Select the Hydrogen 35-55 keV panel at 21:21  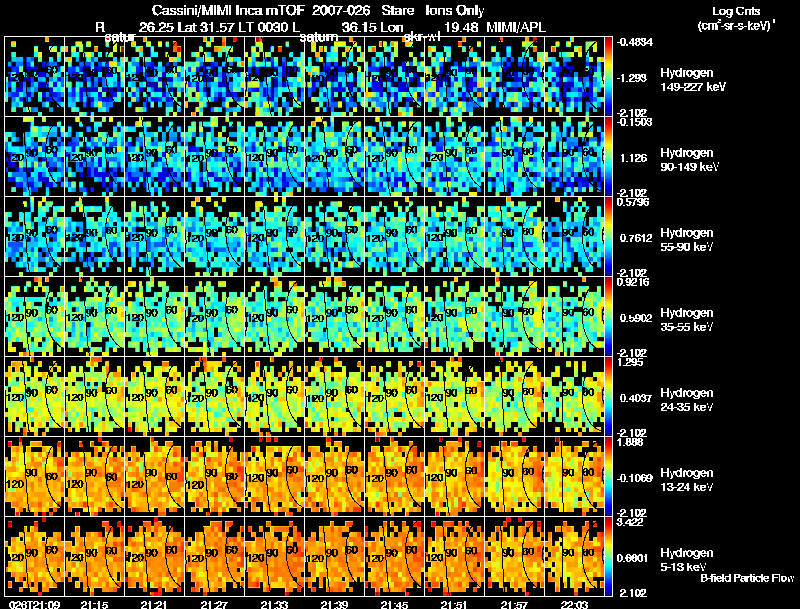[x=155, y=317]
